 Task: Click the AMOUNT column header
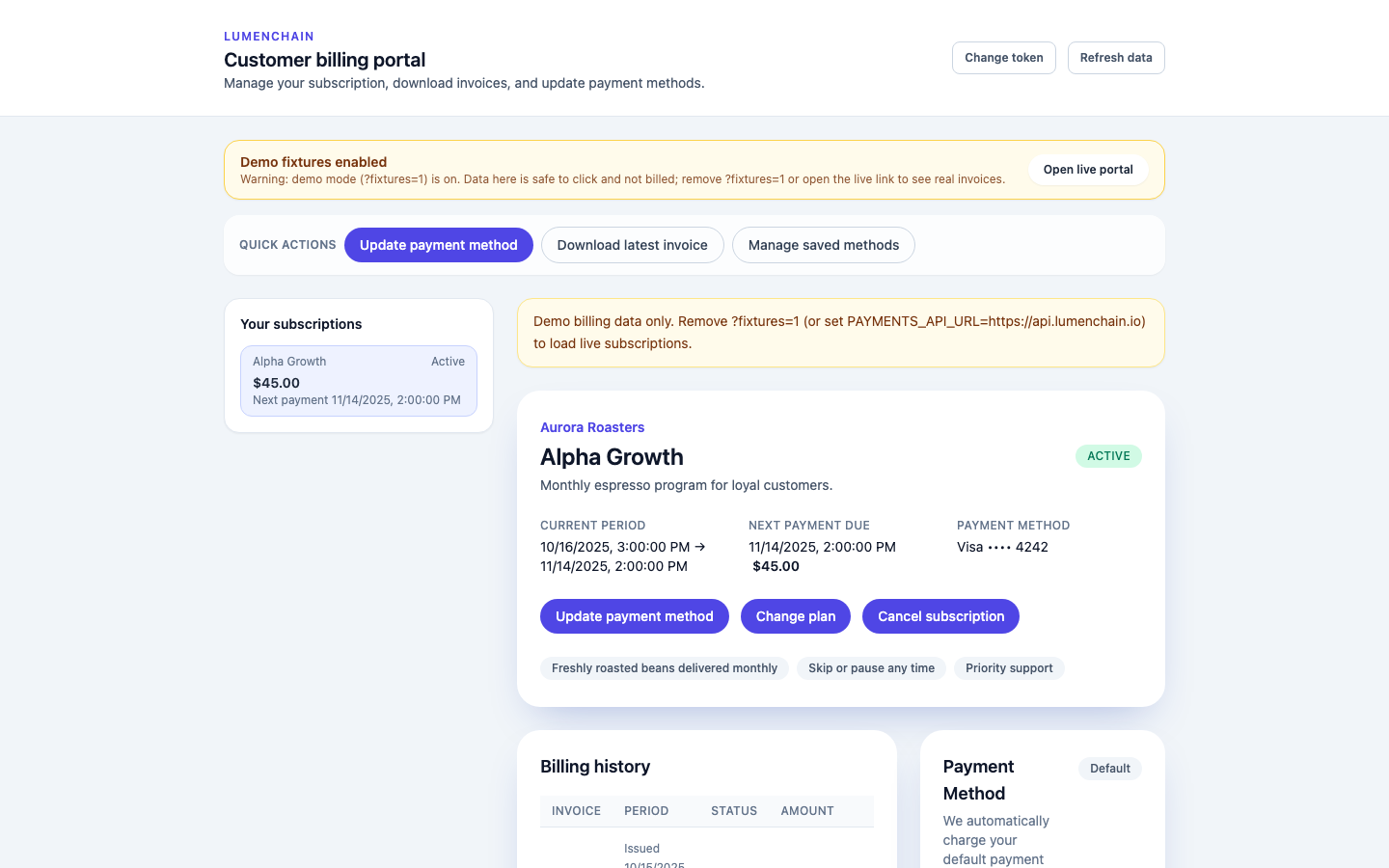pos(807,811)
